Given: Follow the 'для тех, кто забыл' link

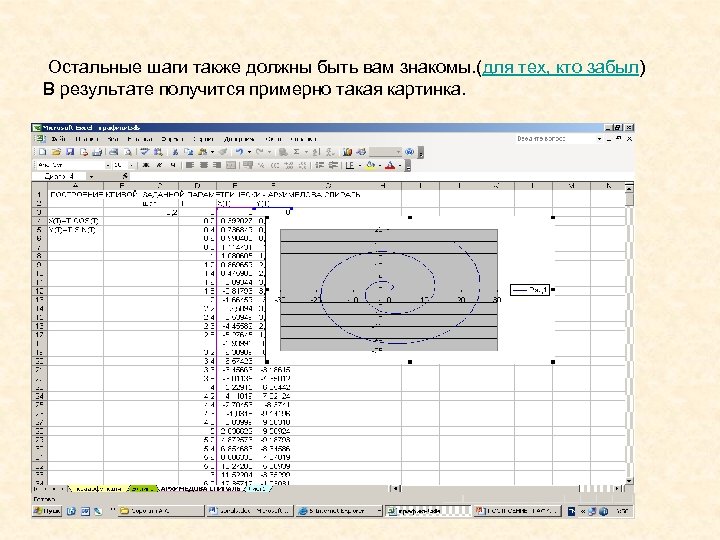Looking at the screenshot, I should click(x=561, y=68).
